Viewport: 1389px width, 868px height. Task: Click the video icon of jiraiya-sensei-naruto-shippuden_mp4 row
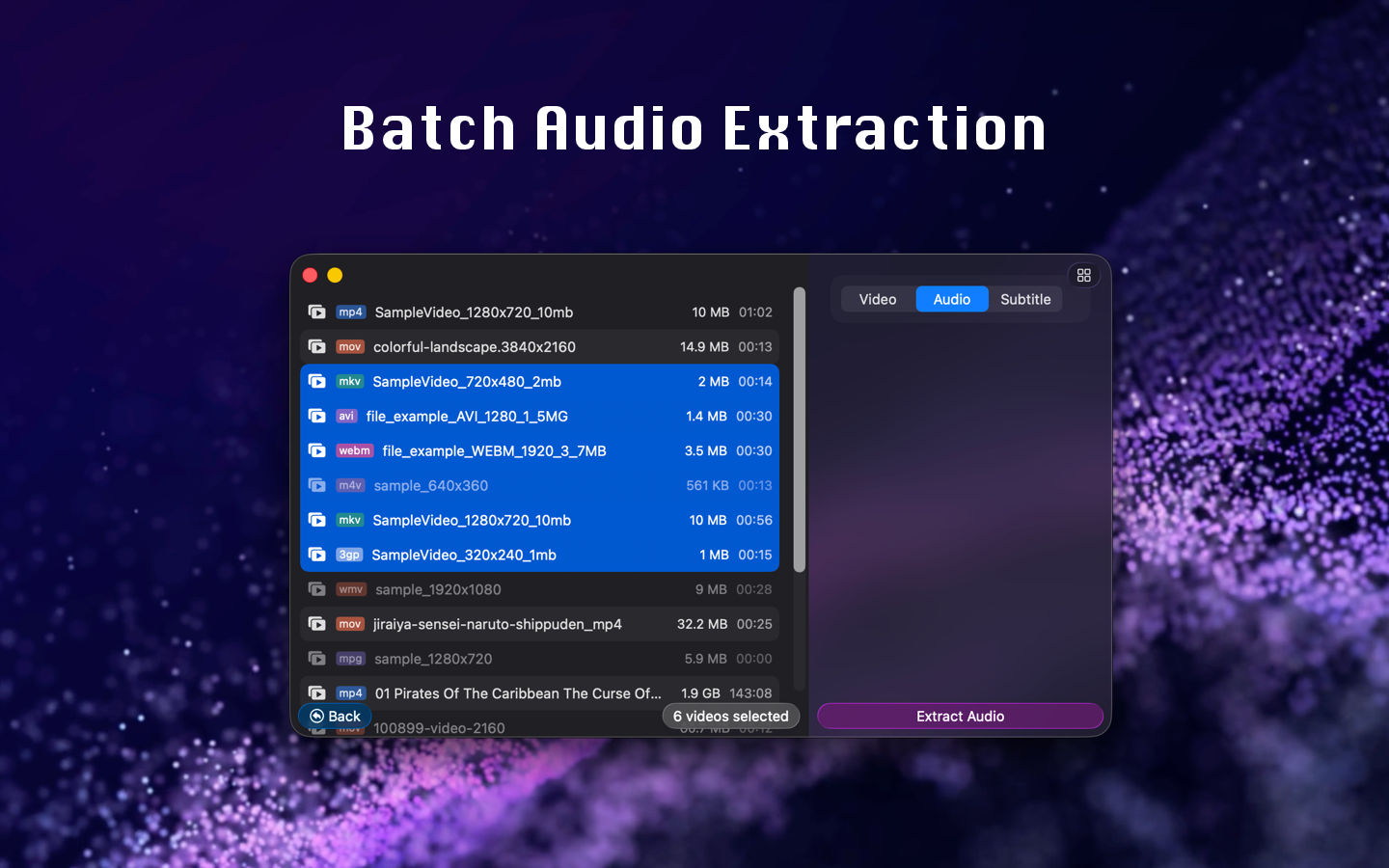point(316,624)
